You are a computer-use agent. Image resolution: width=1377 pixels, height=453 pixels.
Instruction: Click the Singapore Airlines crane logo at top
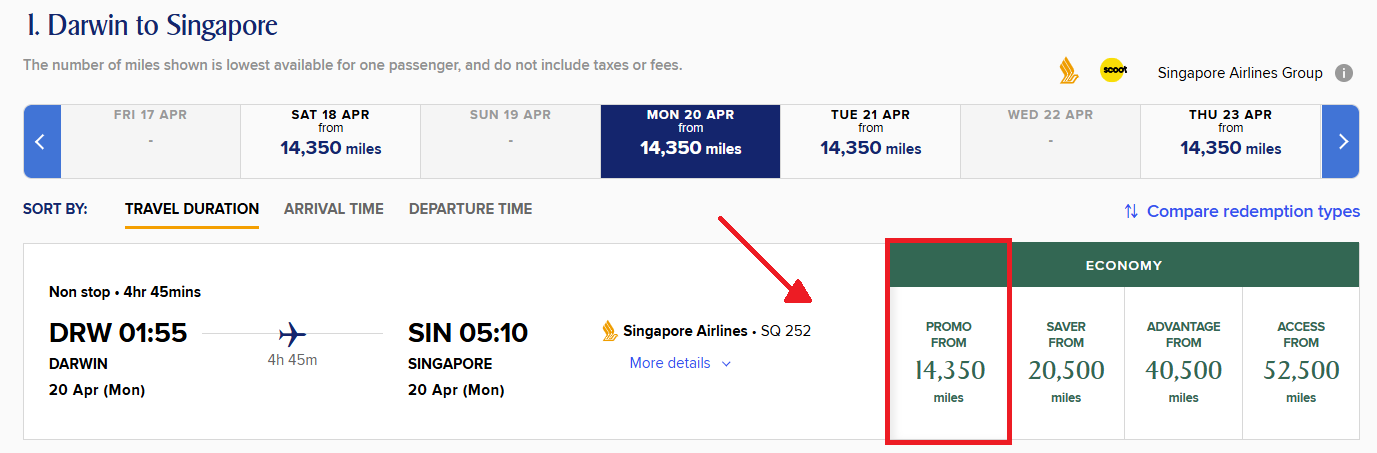coord(1068,71)
